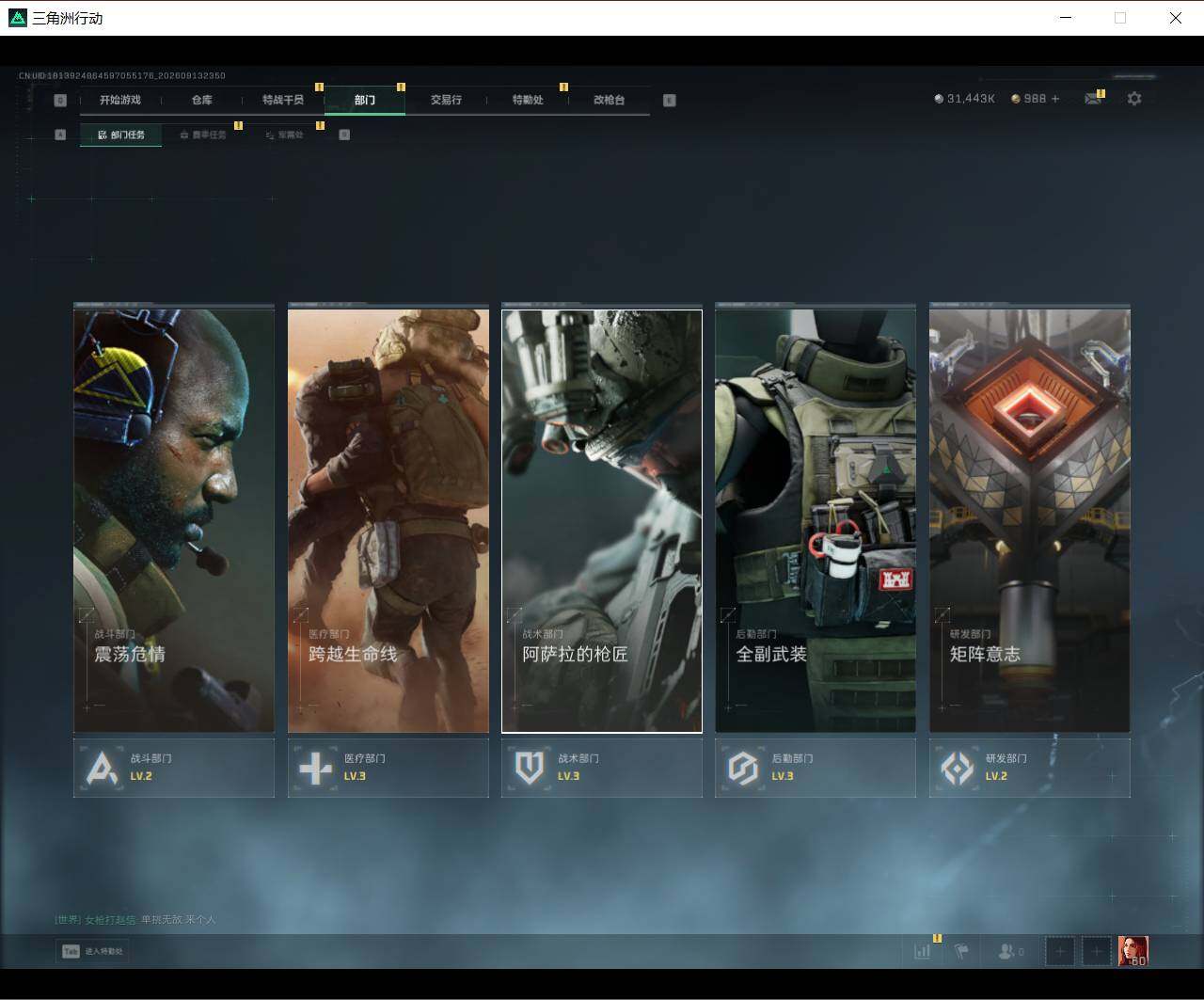Click the 研发部门 LV.2 level panel
Screen dimensions: 1204x1000
coord(1030,768)
